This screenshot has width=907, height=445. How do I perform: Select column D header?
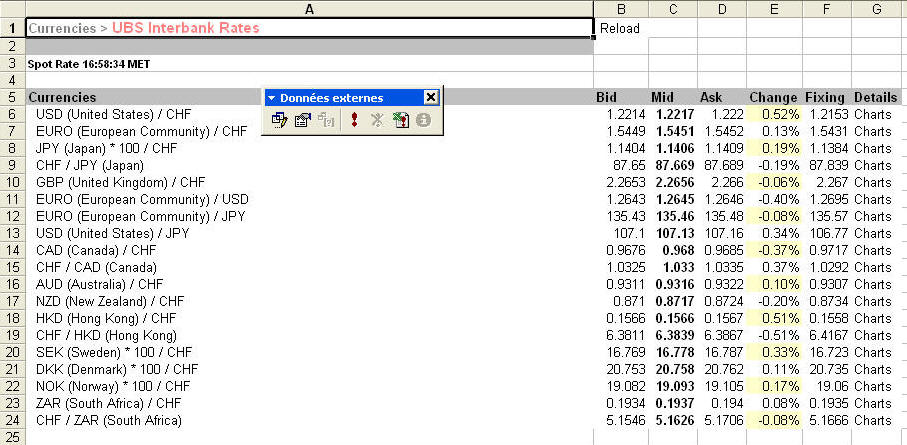pos(722,9)
